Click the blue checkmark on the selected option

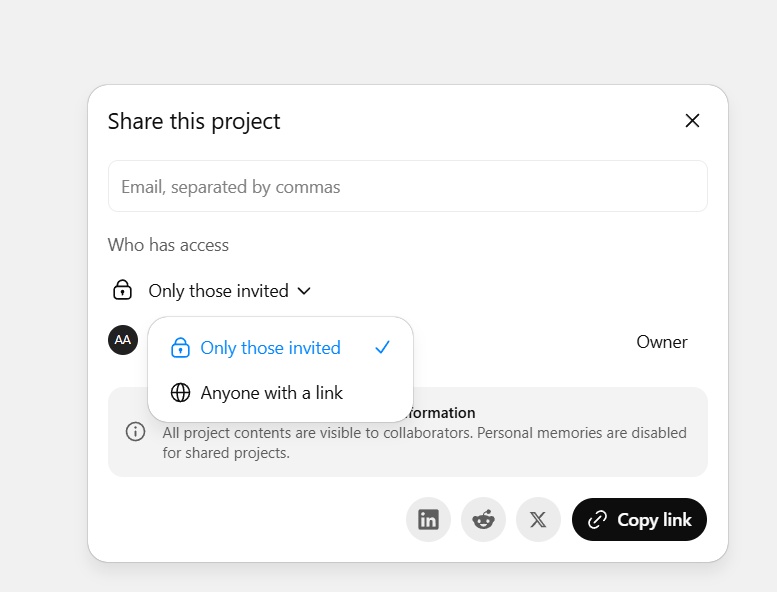(x=382, y=348)
